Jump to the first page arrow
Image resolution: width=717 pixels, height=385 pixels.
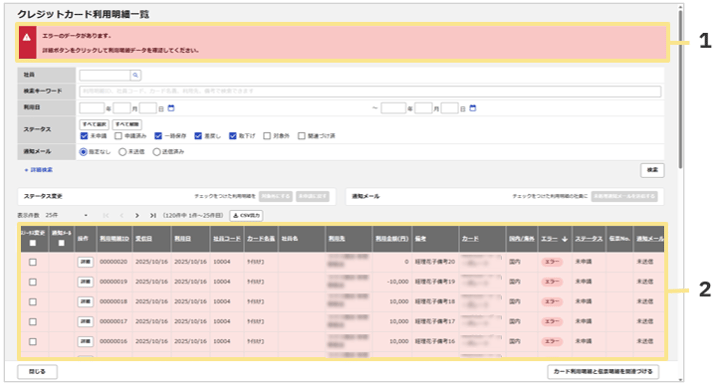[x=106, y=215]
